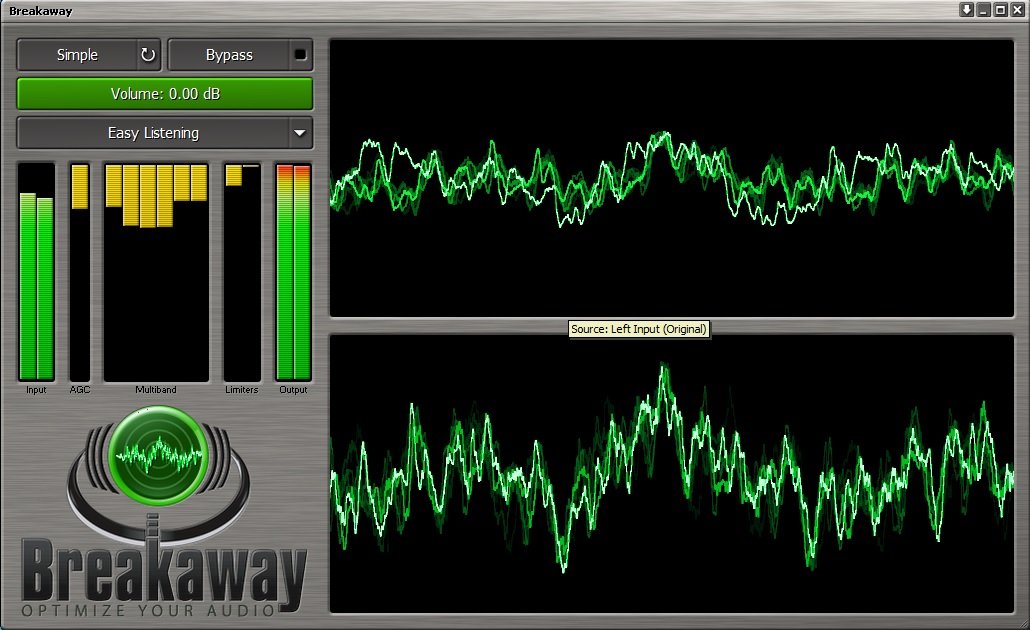
Task: Click the upper oscilloscope waveform display
Action: point(671,178)
